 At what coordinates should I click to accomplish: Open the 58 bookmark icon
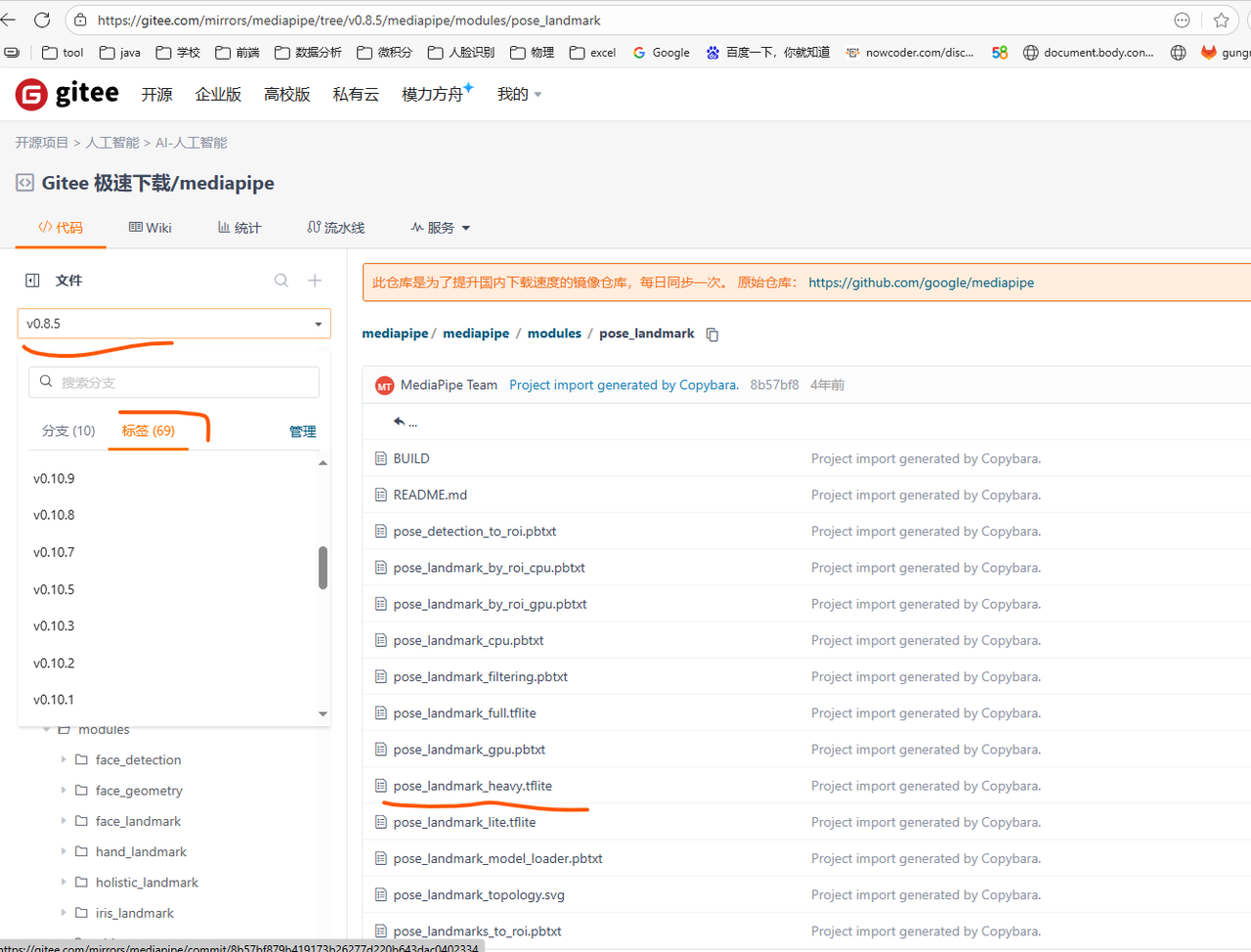click(x=1000, y=53)
